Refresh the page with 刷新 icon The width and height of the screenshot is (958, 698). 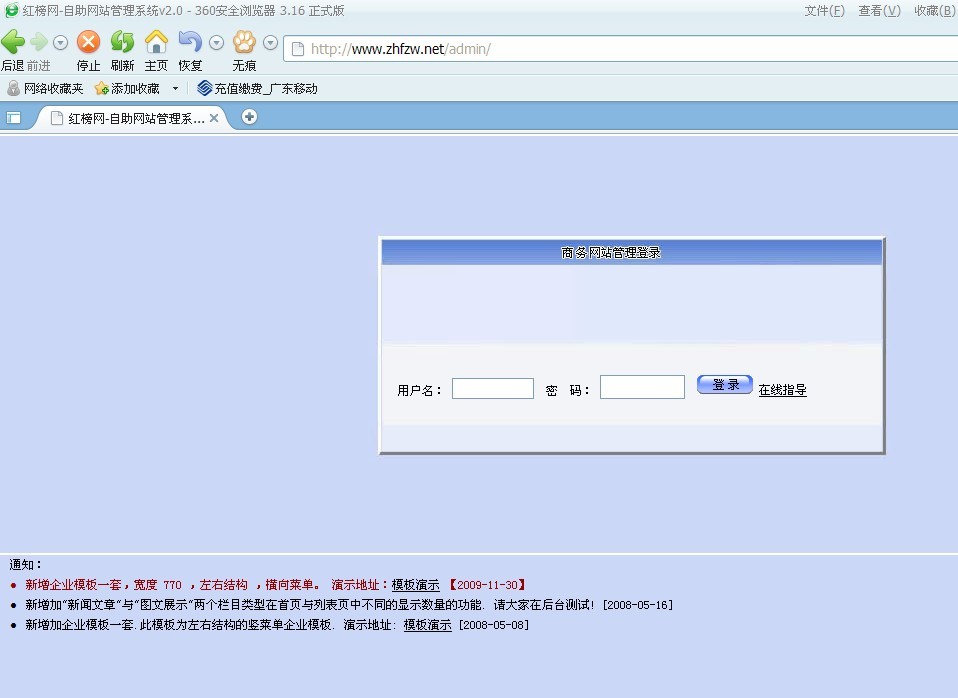(122, 42)
